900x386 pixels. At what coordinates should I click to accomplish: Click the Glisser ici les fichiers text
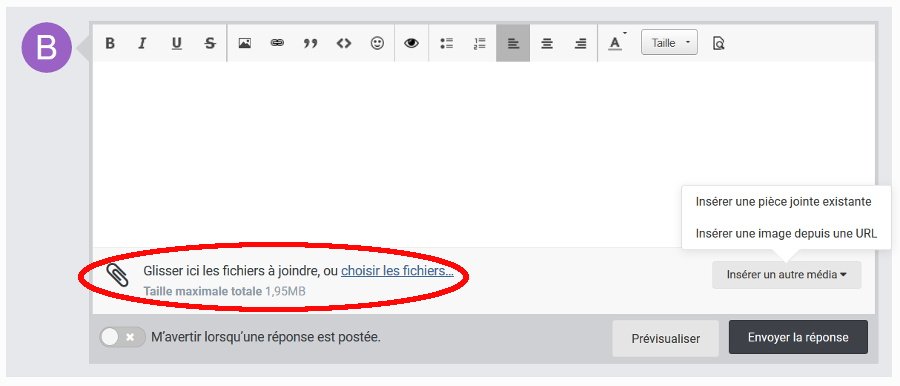pyautogui.click(x=240, y=271)
